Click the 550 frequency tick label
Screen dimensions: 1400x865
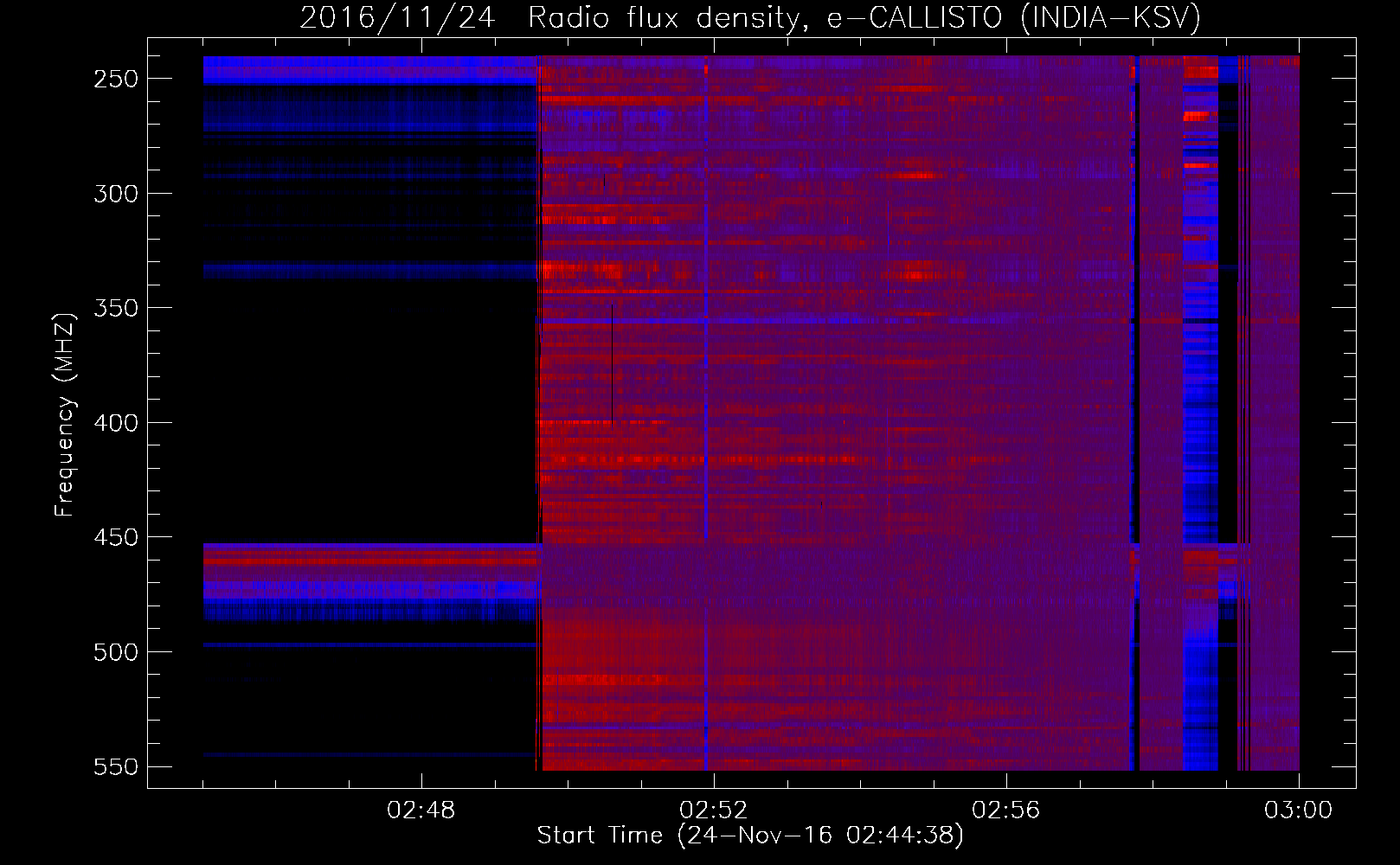(x=115, y=767)
